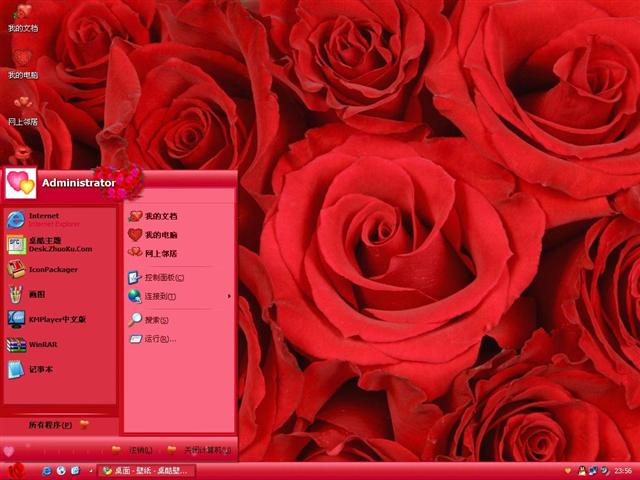The image size is (640, 480).
Task: Click the show desktop quick launch icon
Action: click(75, 471)
